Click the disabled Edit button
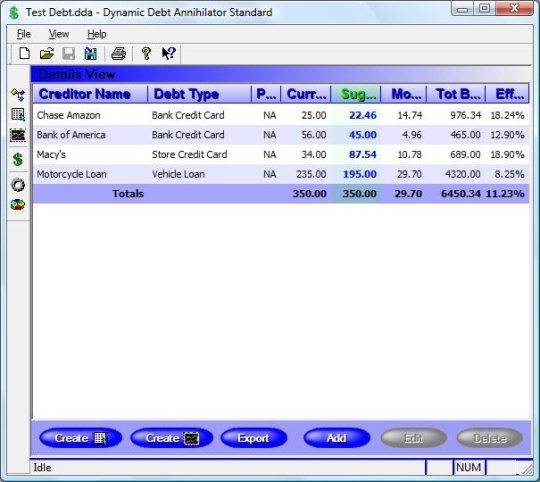This screenshot has width=540, height=482. pyautogui.click(x=414, y=438)
